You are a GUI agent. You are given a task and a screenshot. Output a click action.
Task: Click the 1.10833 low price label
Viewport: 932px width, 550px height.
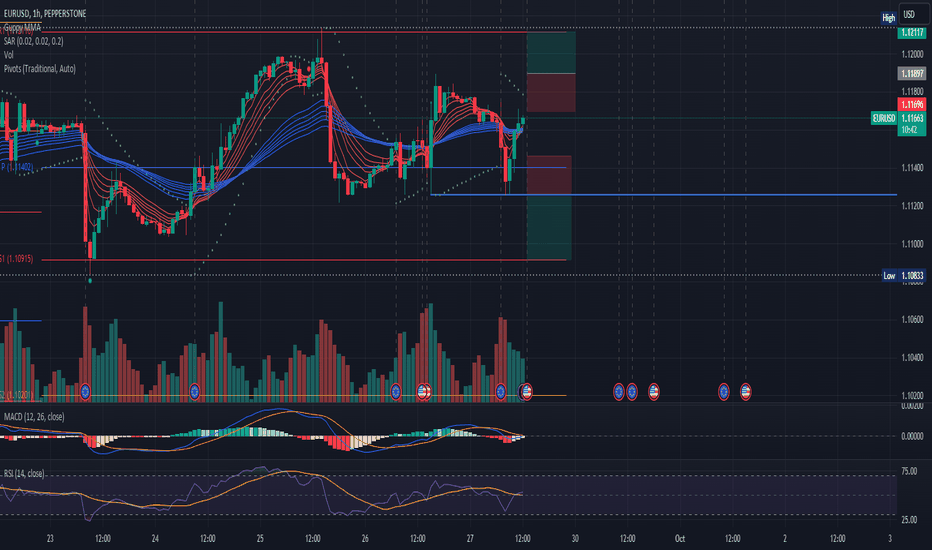pos(912,275)
